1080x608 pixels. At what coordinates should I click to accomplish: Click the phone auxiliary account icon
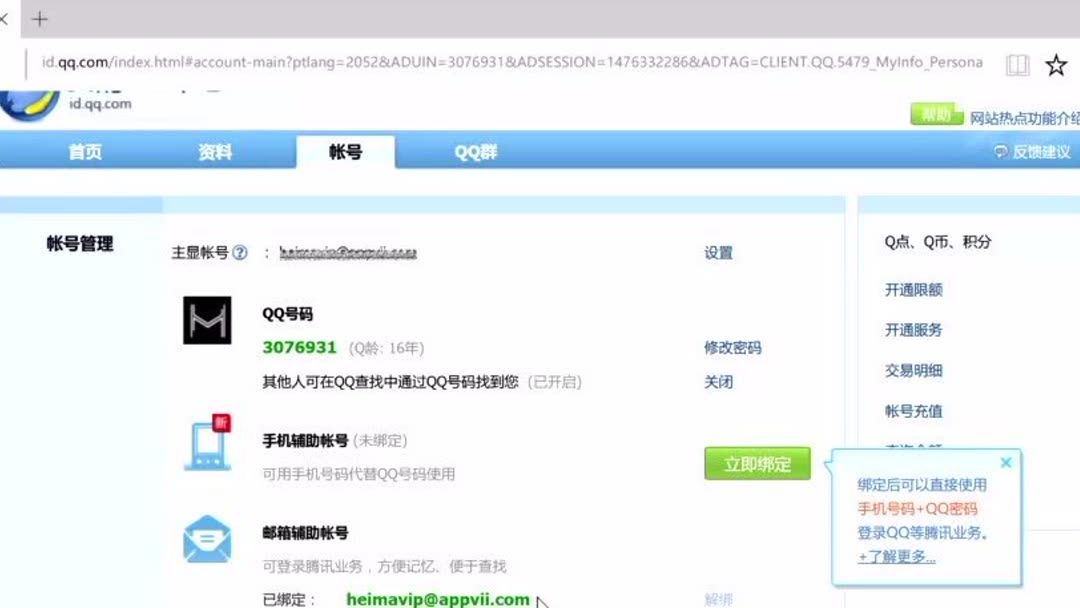coord(206,447)
